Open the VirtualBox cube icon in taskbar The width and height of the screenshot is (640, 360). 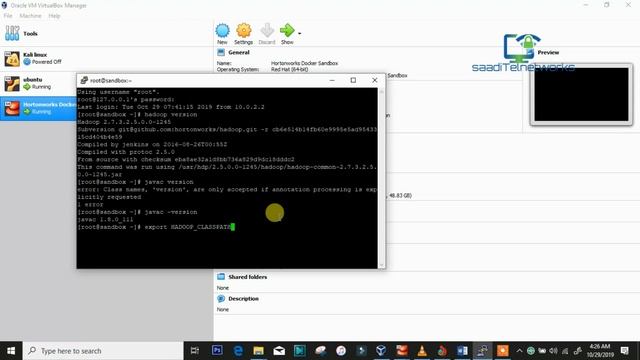point(381,351)
